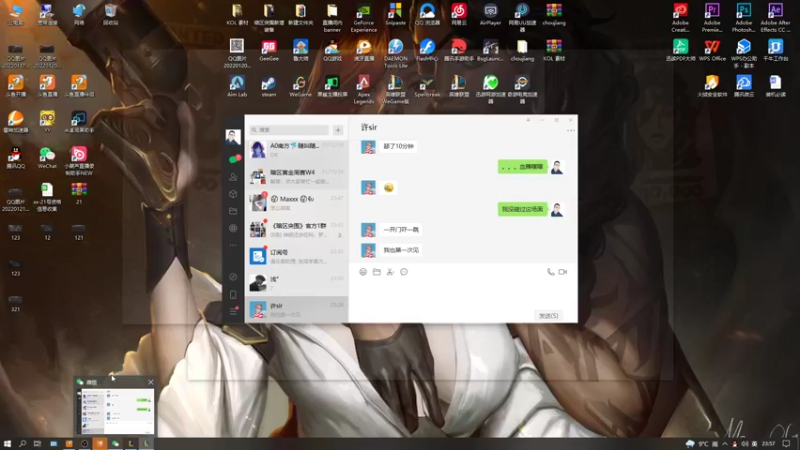
Task: Click the send file folder icon
Action: tap(377, 272)
